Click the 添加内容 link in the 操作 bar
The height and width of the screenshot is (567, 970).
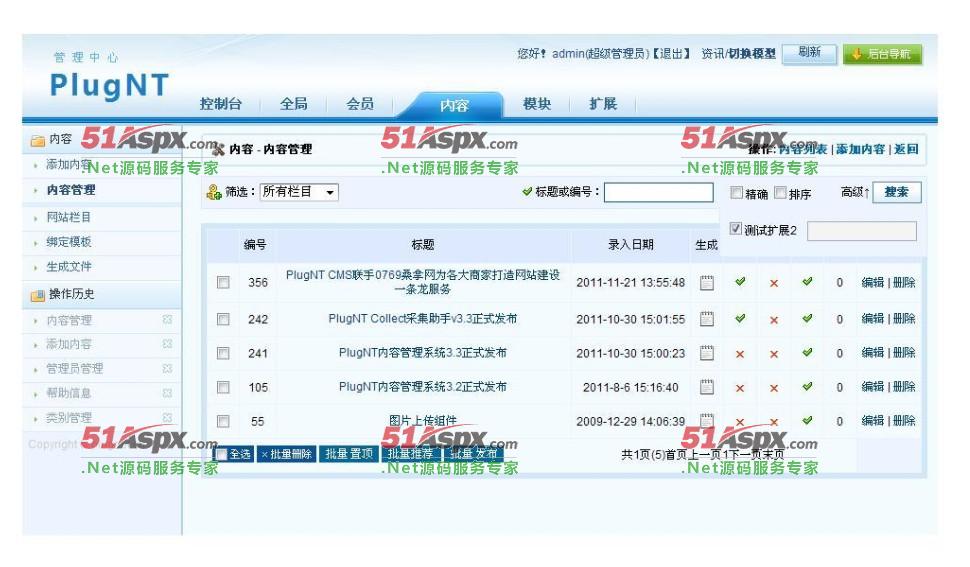(x=861, y=149)
